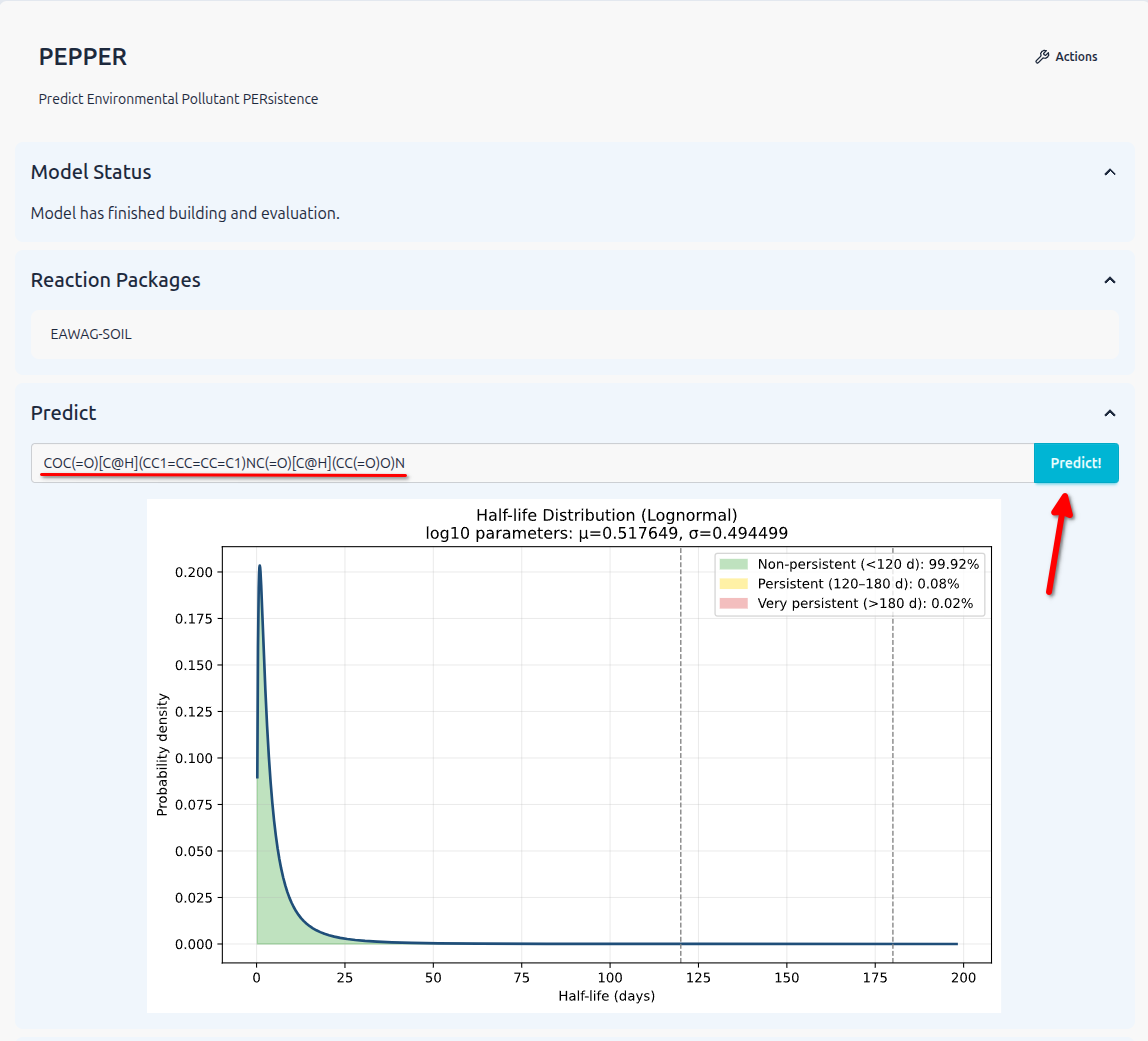Image resolution: width=1148 pixels, height=1041 pixels.
Task: Click the Half-life Distribution chart title
Action: (x=607, y=515)
